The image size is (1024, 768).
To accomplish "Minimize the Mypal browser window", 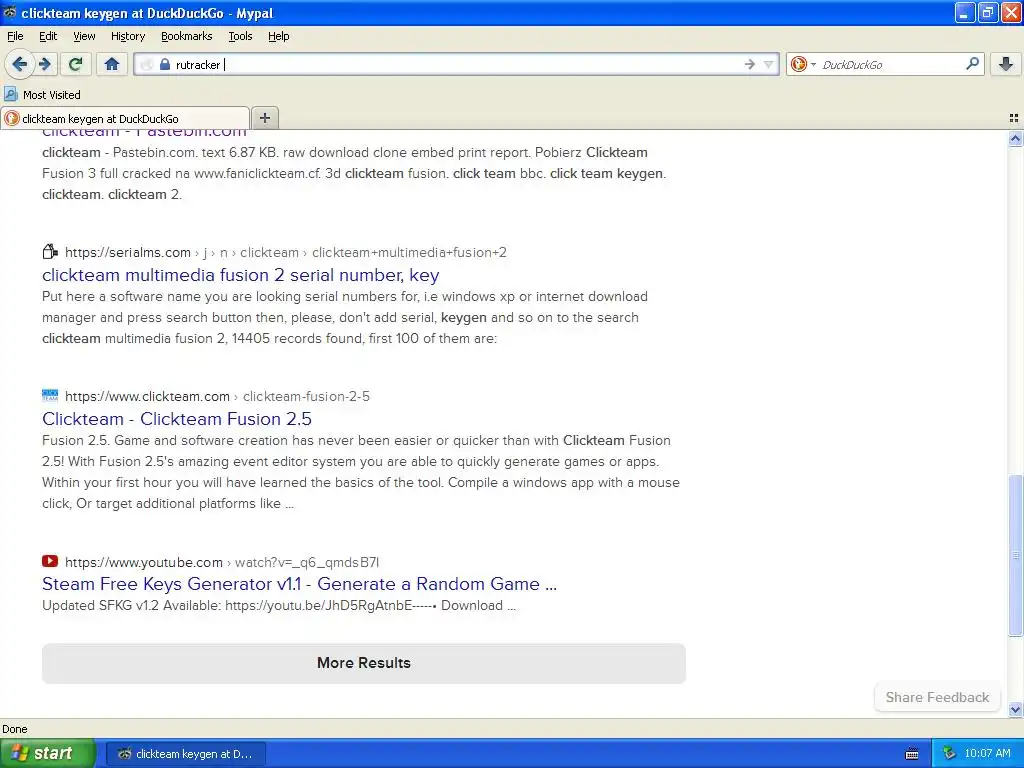I will 965,12.
